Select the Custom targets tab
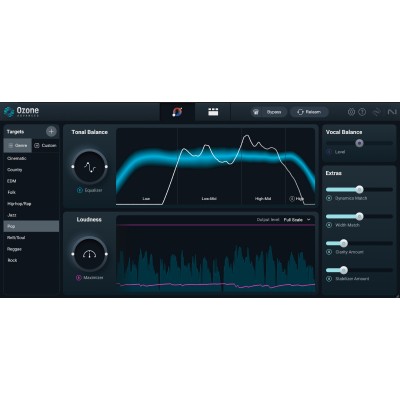 point(45,146)
